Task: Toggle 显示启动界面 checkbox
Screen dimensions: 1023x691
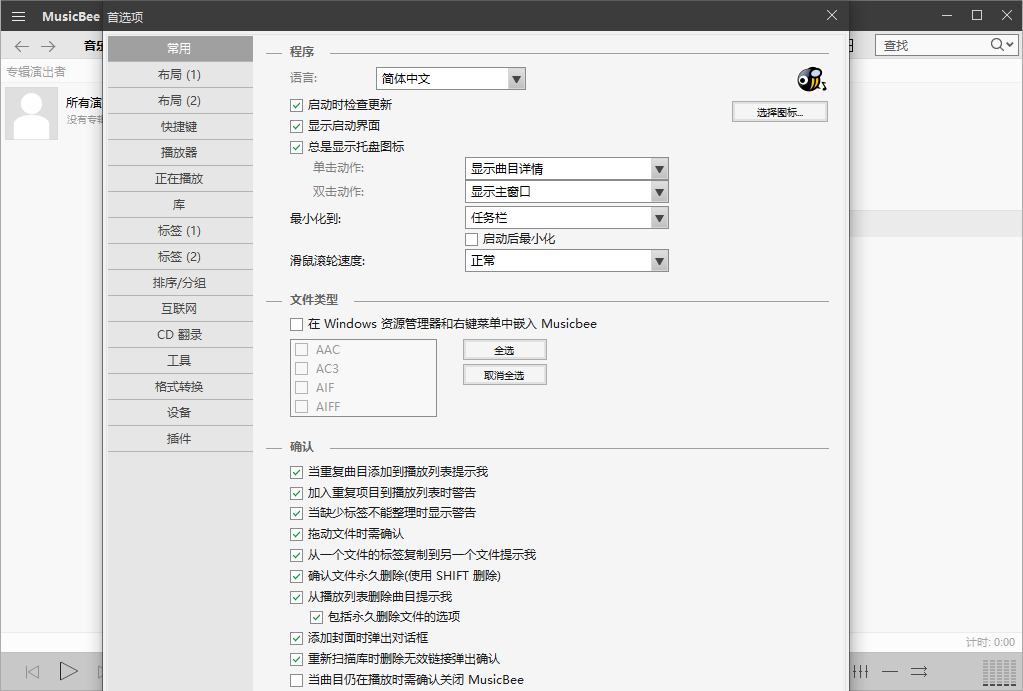Action: click(296, 126)
